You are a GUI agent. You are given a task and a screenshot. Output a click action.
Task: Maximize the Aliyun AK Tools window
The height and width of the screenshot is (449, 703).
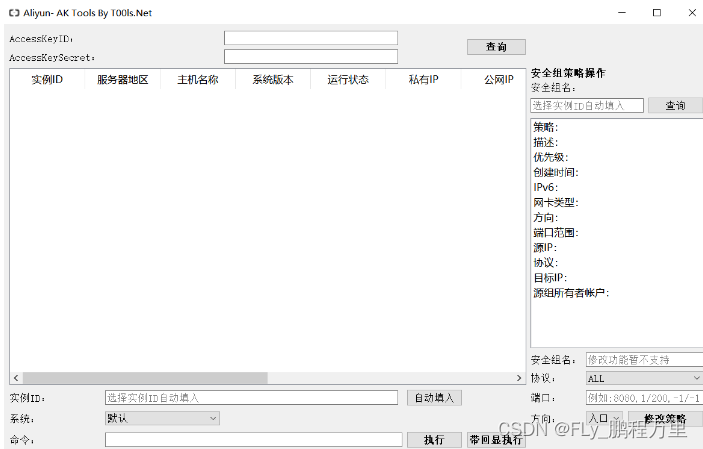tap(657, 13)
